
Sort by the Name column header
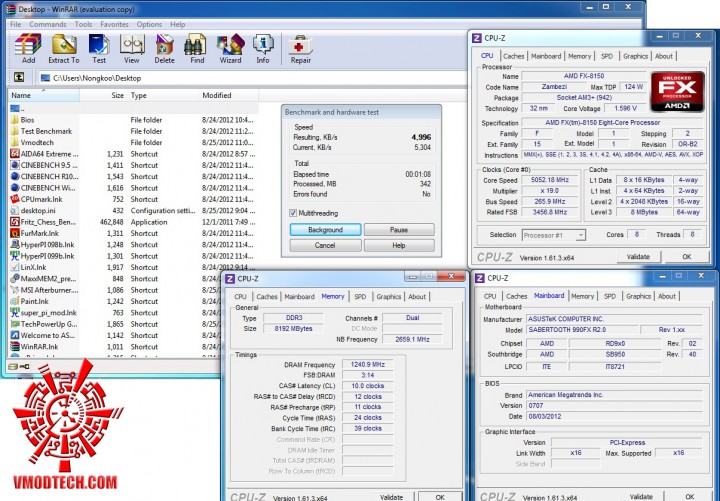coord(44,95)
